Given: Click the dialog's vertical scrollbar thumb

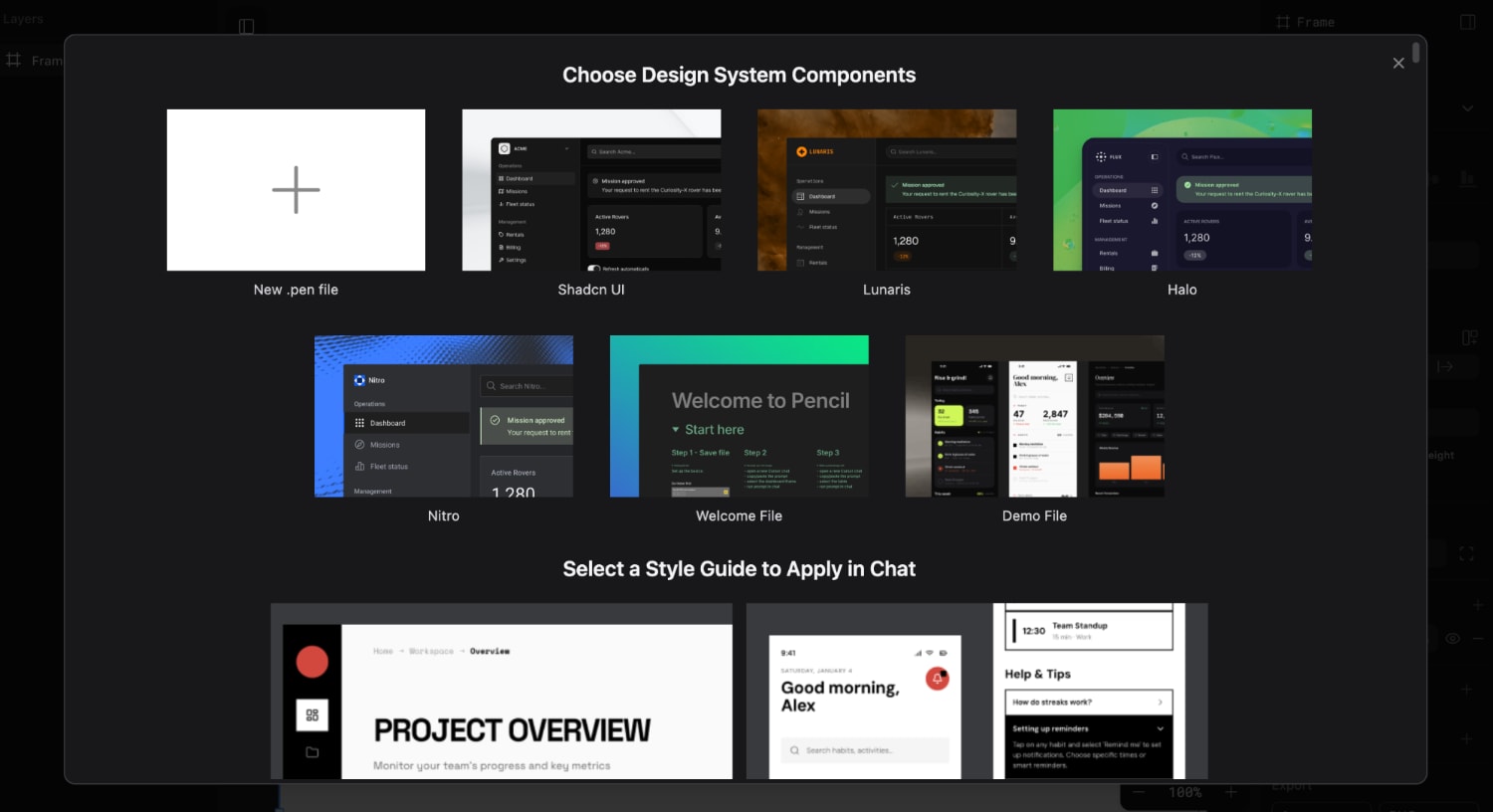Looking at the screenshot, I should pyautogui.click(x=1416, y=53).
